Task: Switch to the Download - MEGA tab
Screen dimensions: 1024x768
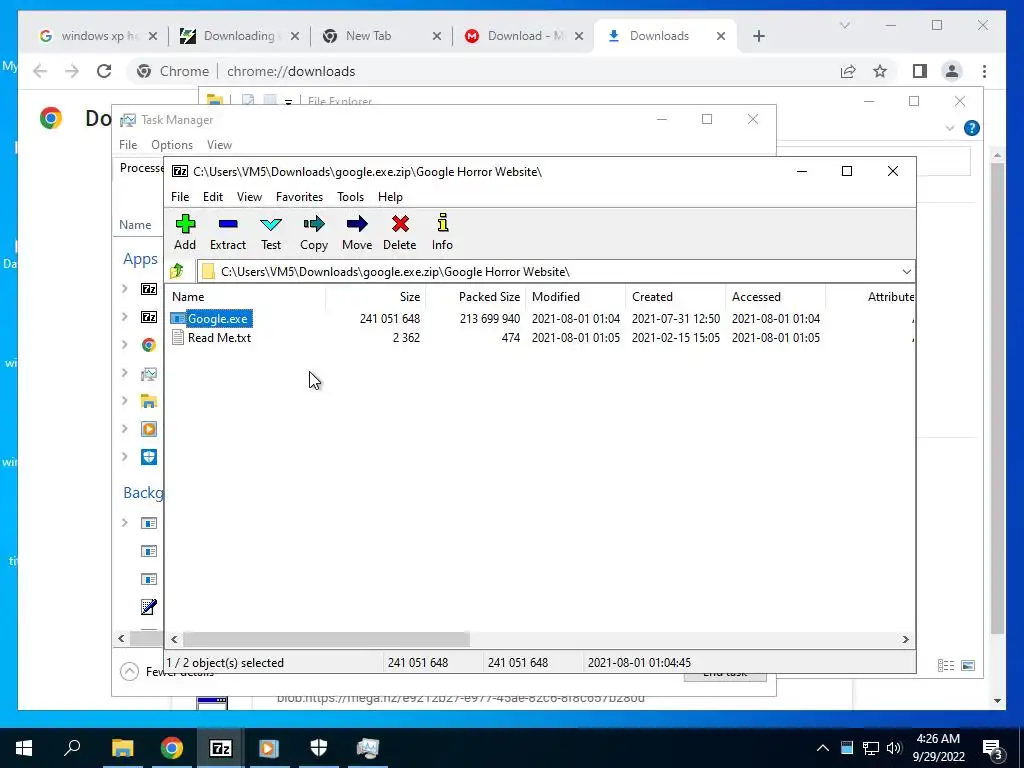Action: (524, 36)
